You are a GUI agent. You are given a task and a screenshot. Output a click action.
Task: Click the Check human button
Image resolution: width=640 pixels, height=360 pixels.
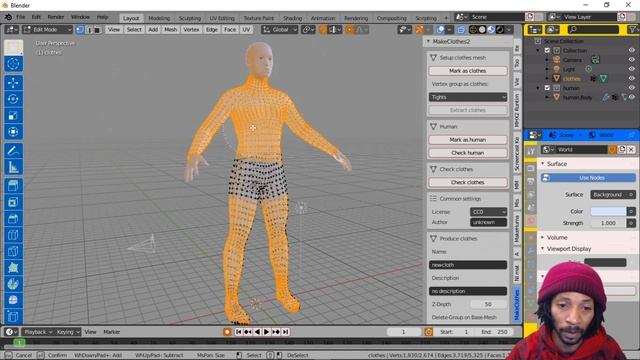tap(468, 153)
